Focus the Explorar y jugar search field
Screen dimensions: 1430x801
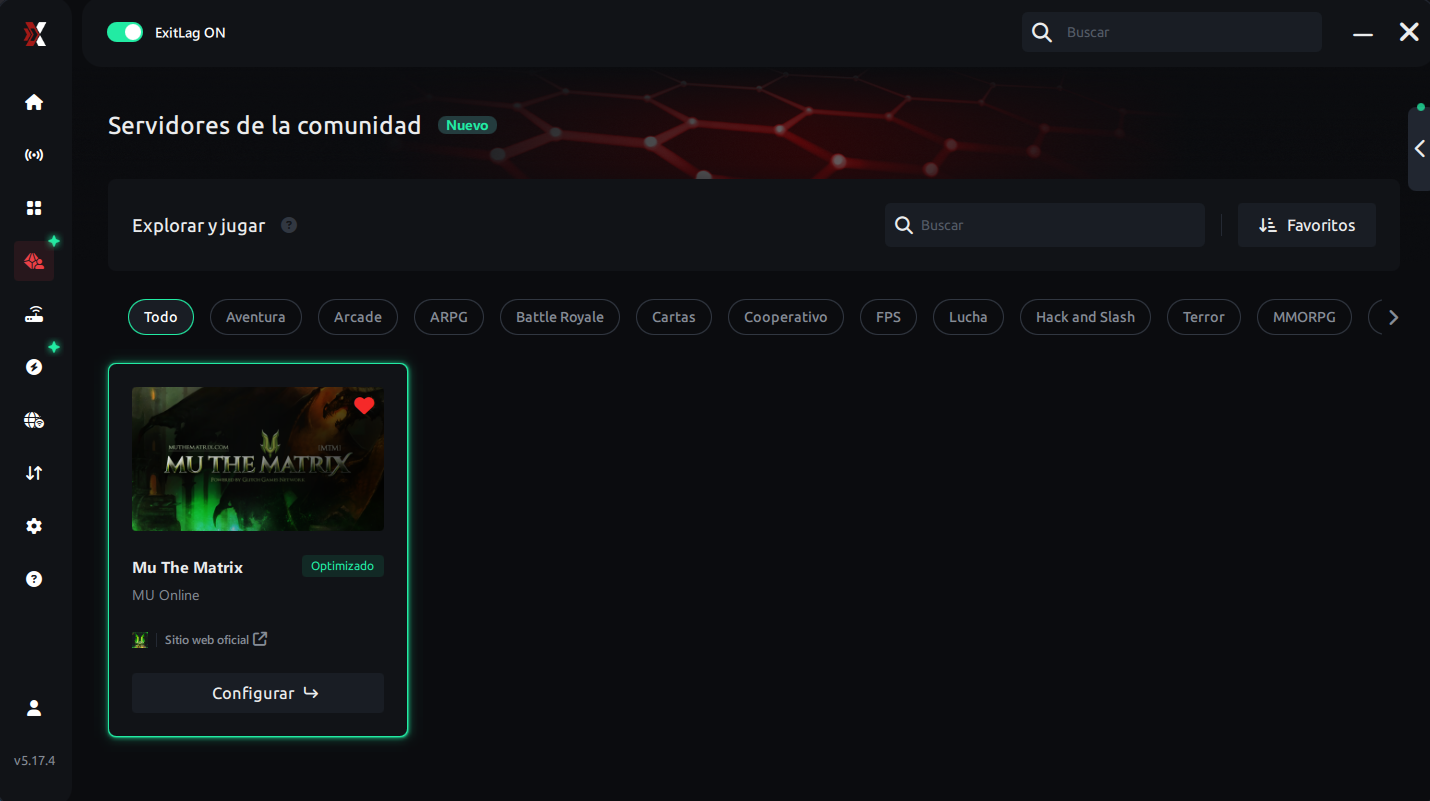click(x=1045, y=225)
